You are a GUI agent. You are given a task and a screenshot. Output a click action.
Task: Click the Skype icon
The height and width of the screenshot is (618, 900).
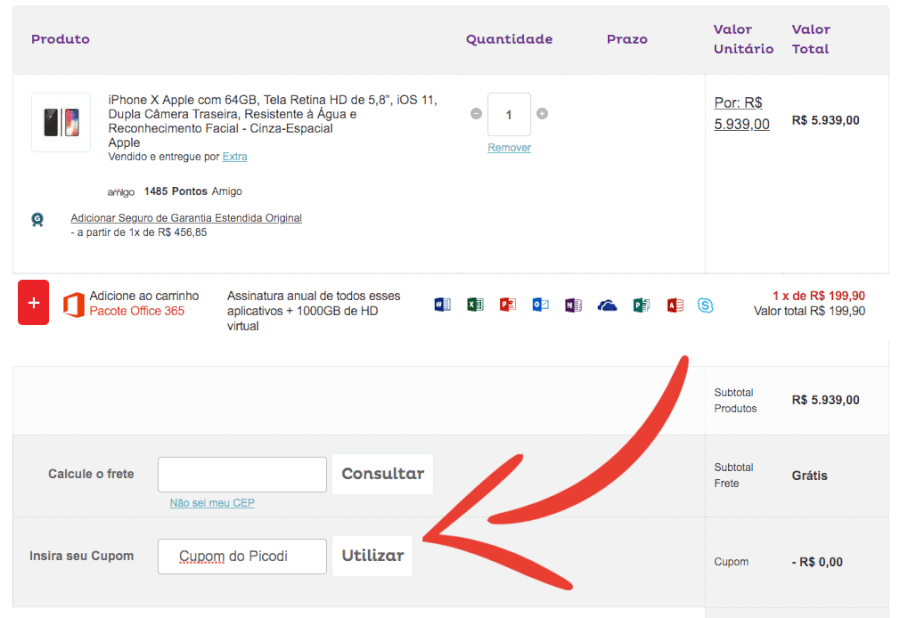point(706,305)
